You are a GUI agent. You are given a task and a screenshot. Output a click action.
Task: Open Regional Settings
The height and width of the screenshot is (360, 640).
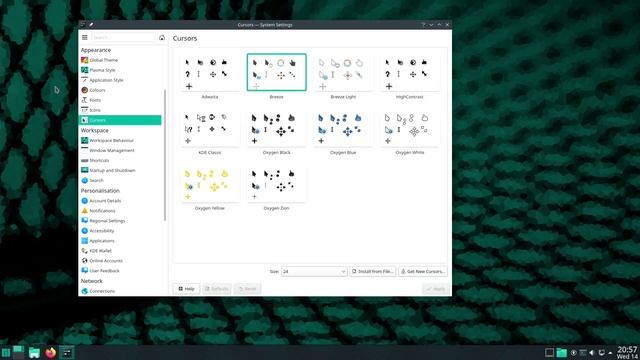[120, 221]
